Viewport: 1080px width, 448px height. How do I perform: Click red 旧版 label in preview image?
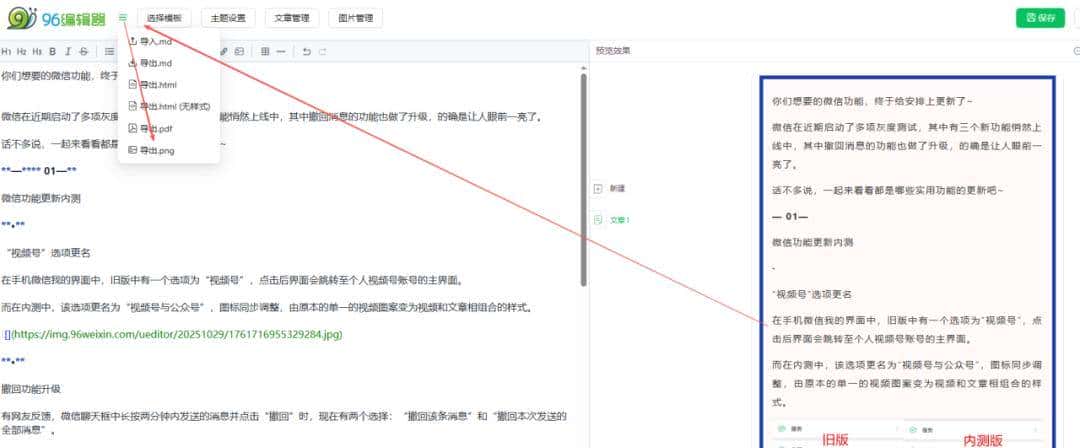[x=835, y=440]
